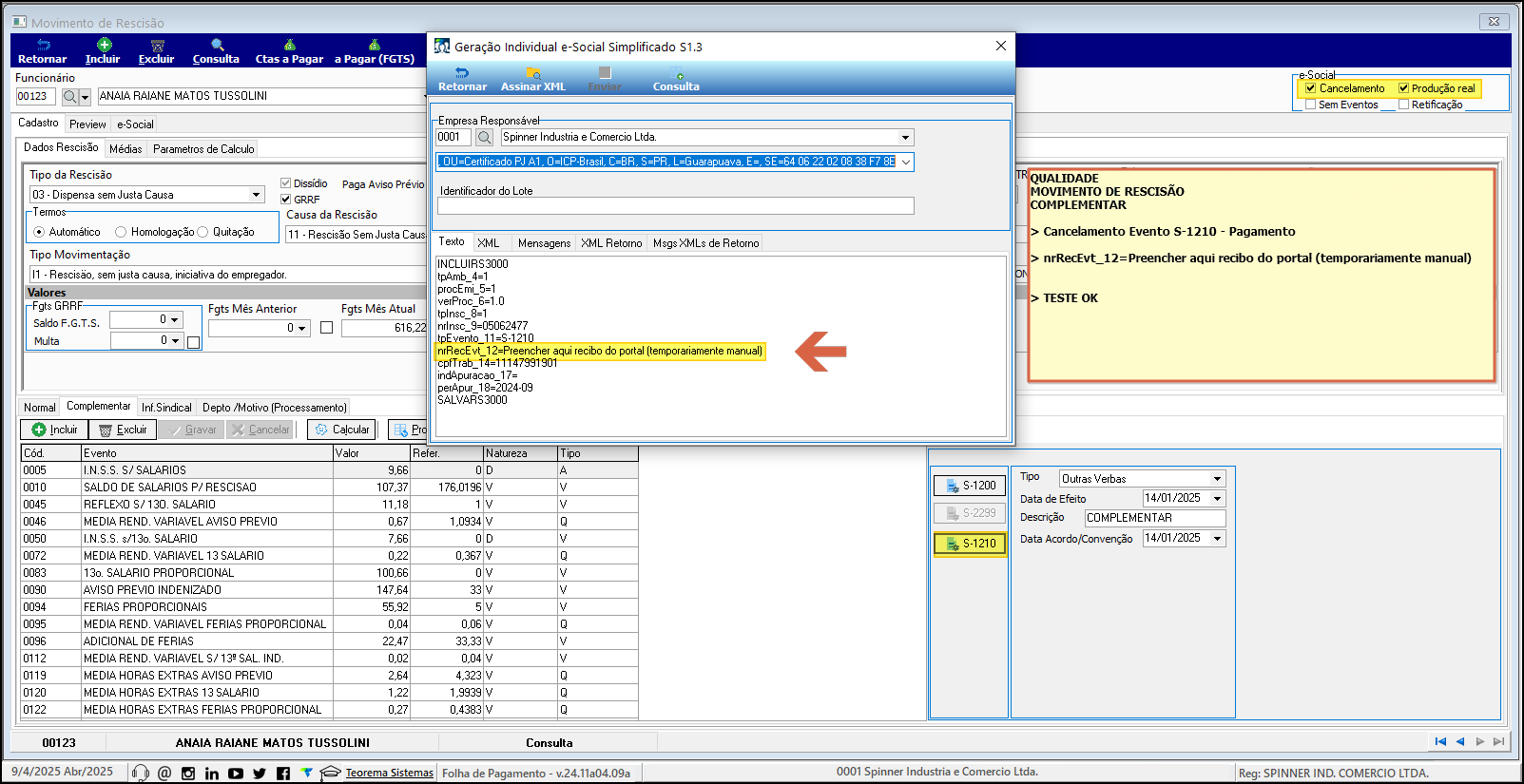
Task: Click Consulta in the e-Social generation dialog
Action: 676,79
